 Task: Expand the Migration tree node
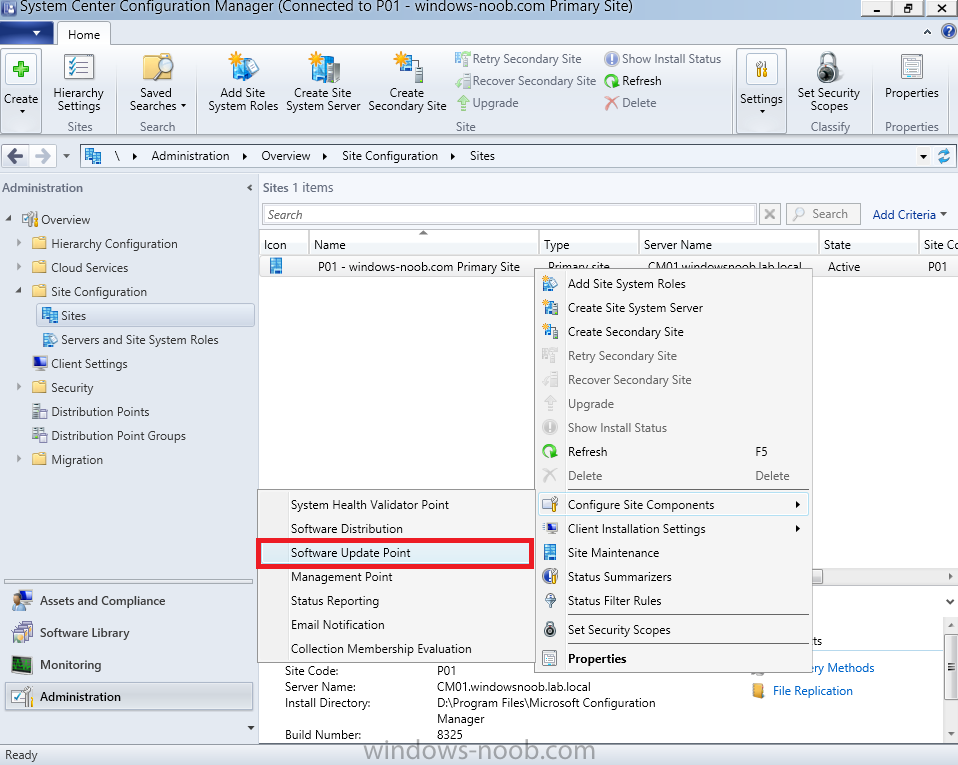[x=19, y=459]
